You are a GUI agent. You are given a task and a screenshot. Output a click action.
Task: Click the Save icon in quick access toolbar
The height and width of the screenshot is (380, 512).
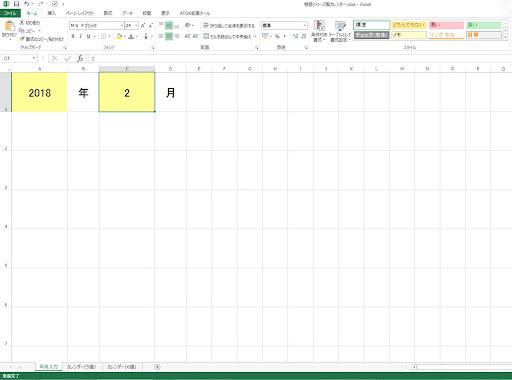[x=16, y=4]
